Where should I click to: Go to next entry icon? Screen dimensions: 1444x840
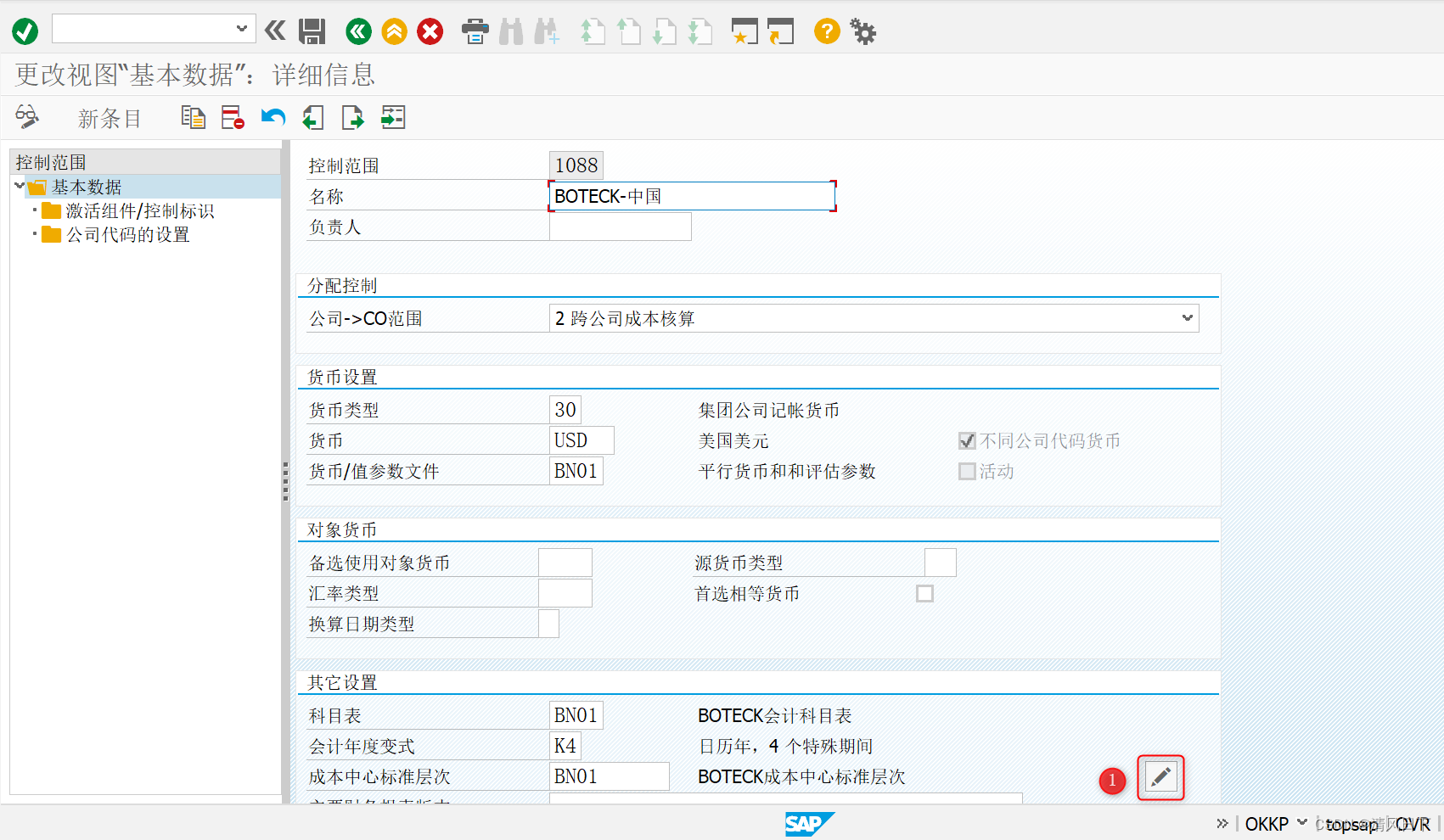coord(352,117)
